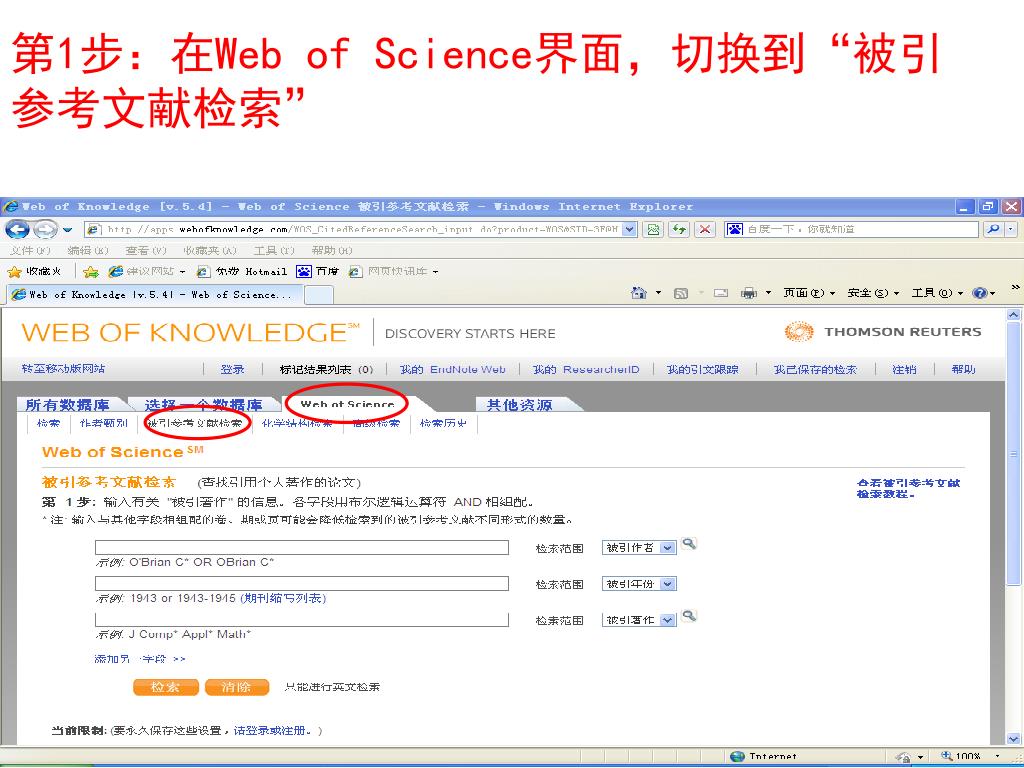Open the 编辑(E) menu
The height and width of the screenshot is (768, 1024).
(x=88, y=250)
